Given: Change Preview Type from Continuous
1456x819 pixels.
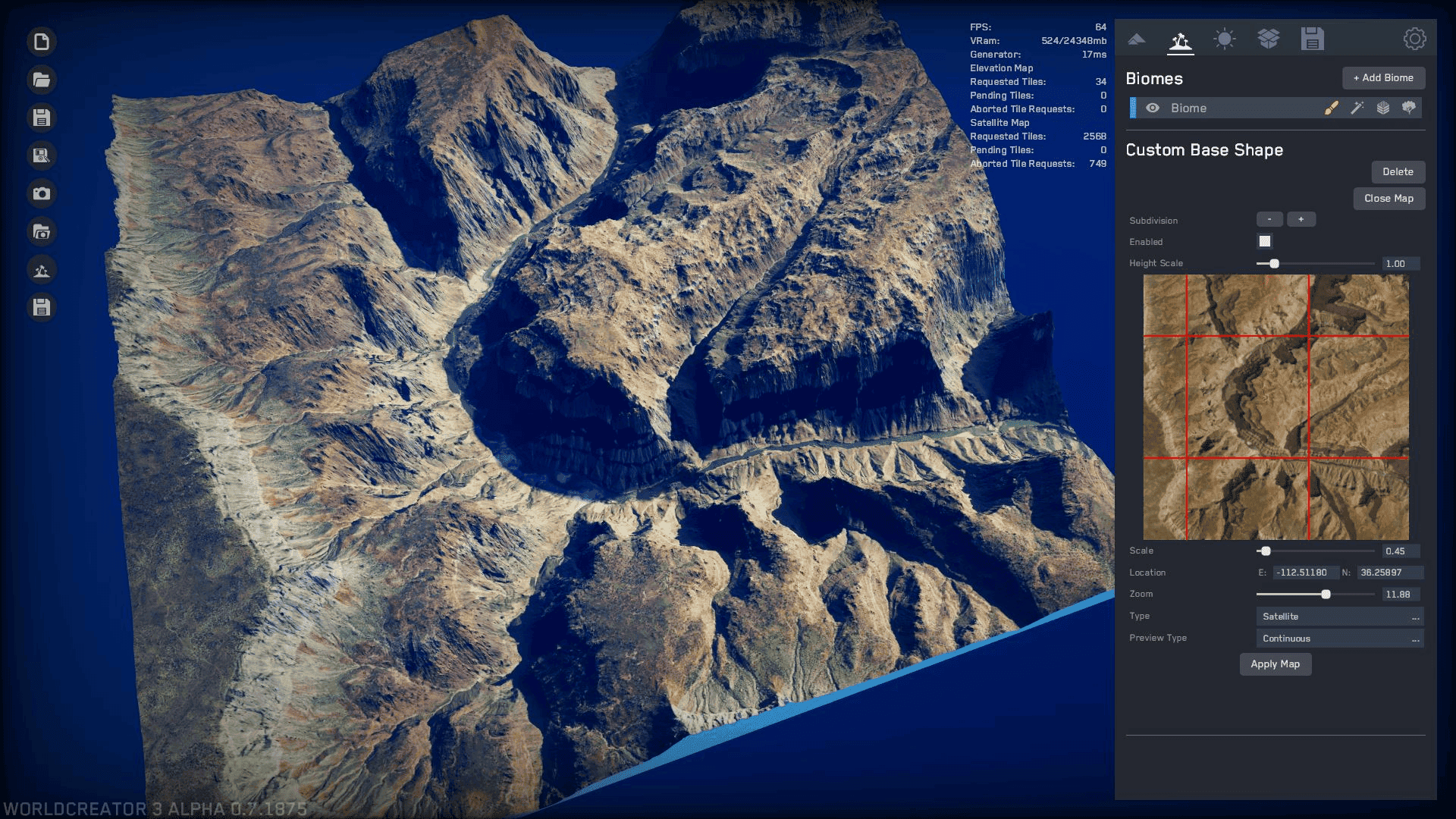Looking at the screenshot, I should click(x=1339, y=638).
